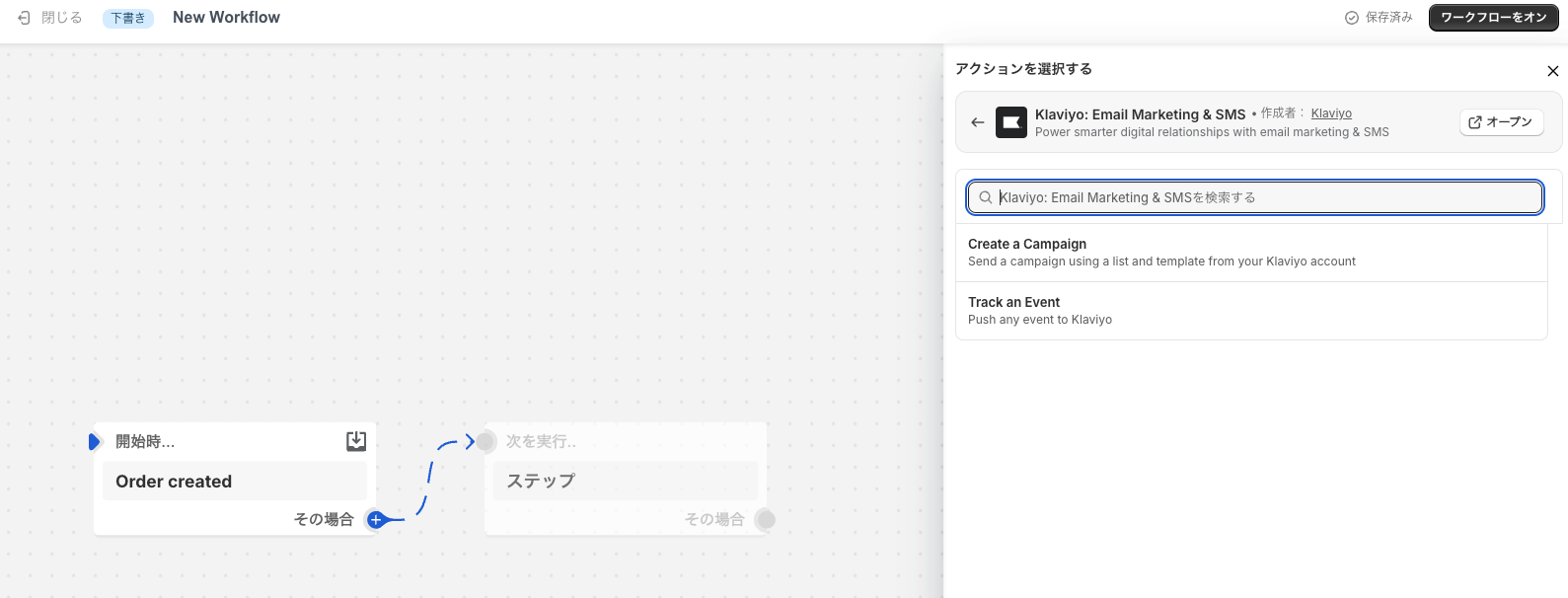Click the blue plus connector on その場合

[375, 520]
